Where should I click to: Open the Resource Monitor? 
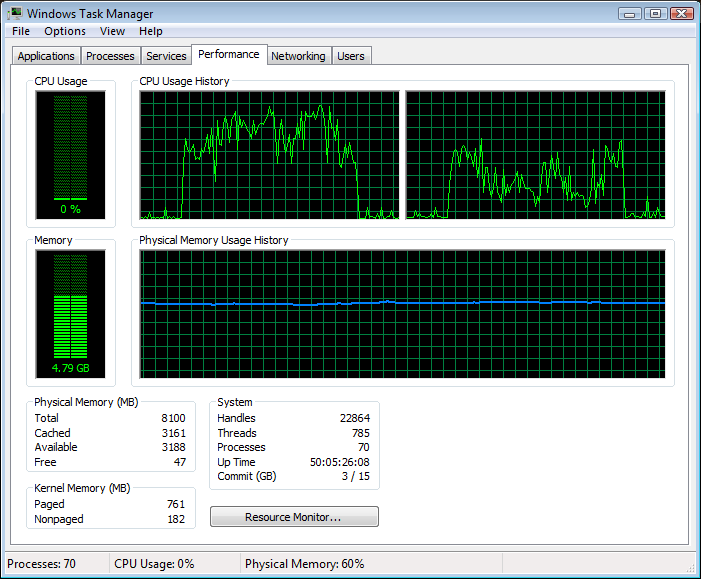pos(294,517)
